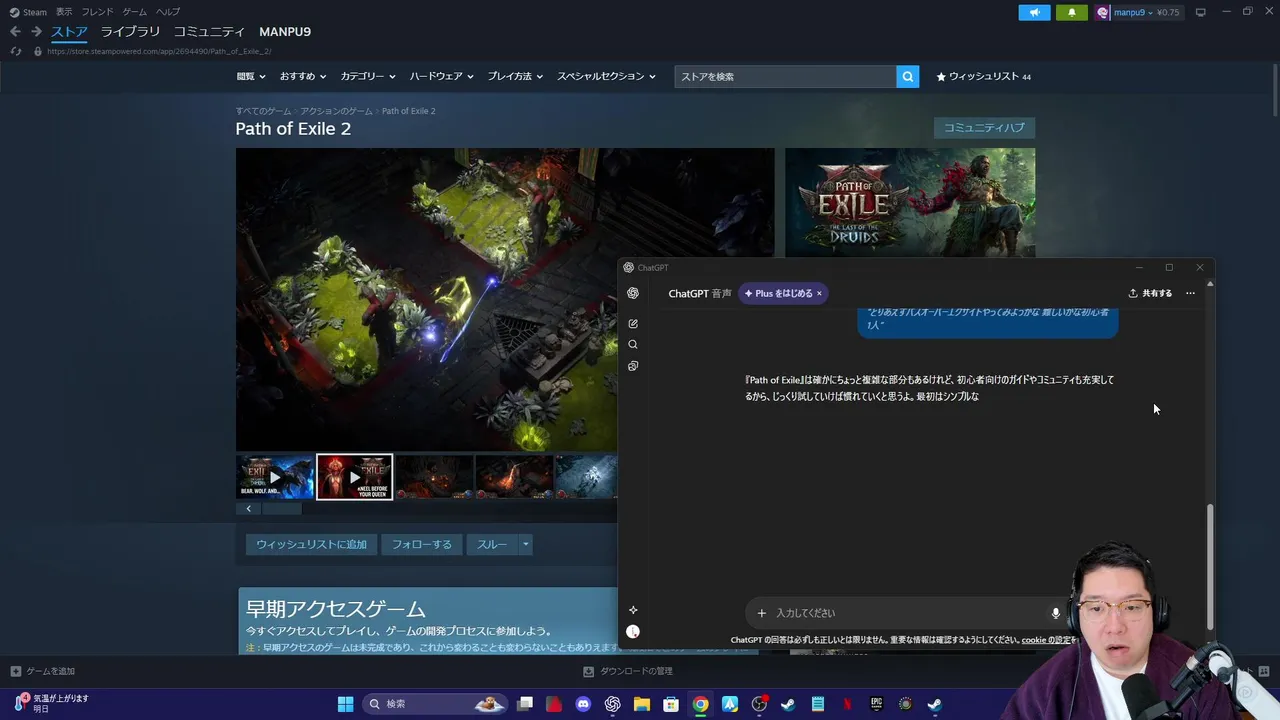
Task: Click ChatGPT sparkle icon at sidebar bottom
Action: click(x=633, y=610)
